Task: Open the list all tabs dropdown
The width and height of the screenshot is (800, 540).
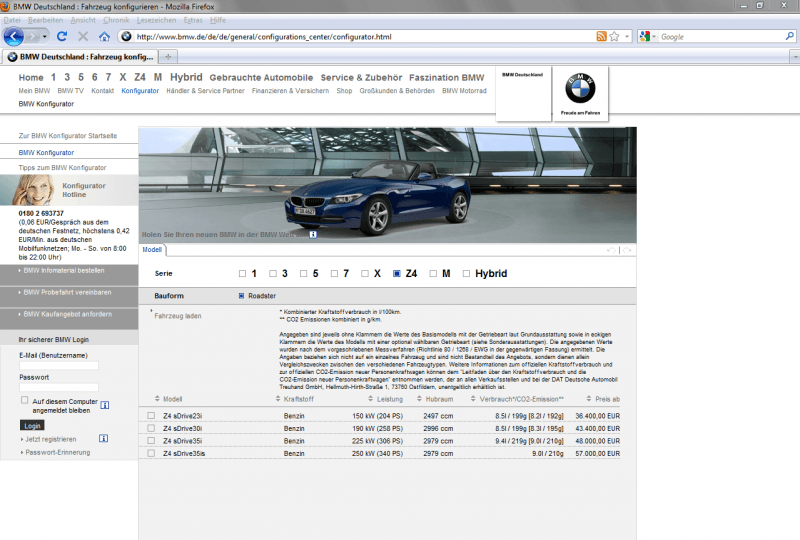Action: tap(794, 57)
